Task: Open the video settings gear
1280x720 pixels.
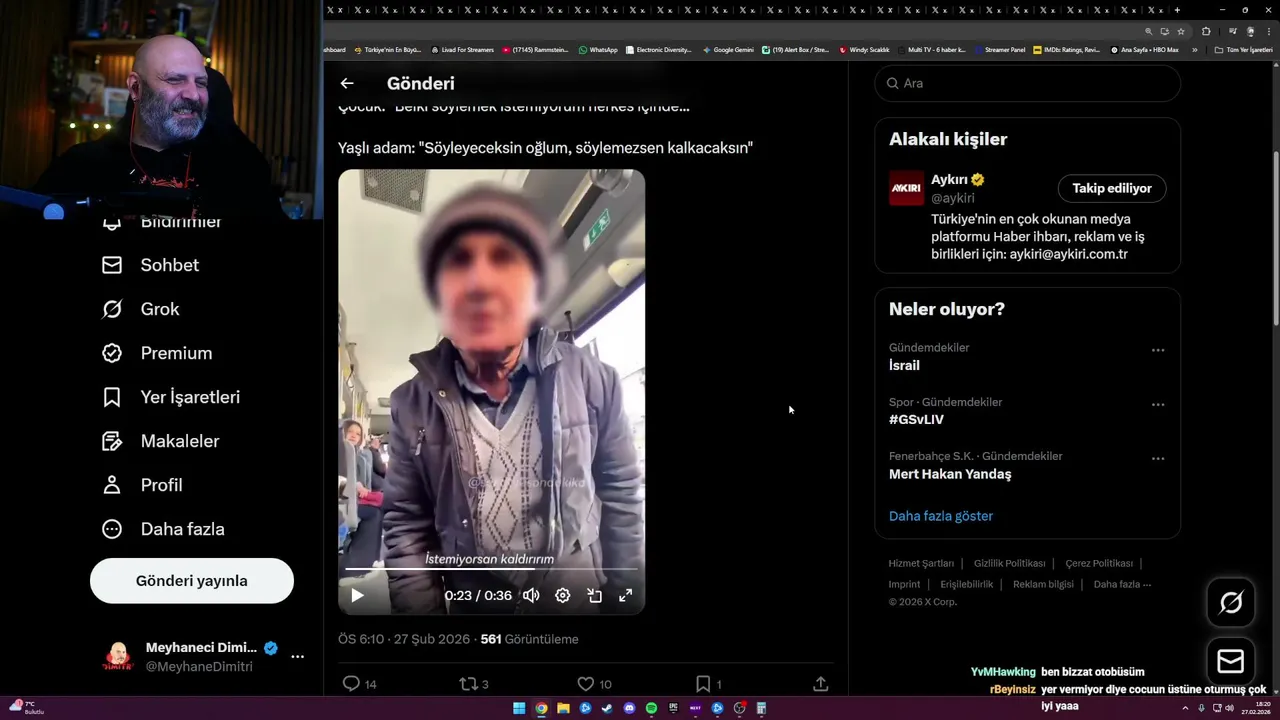Action: (563, 595)
